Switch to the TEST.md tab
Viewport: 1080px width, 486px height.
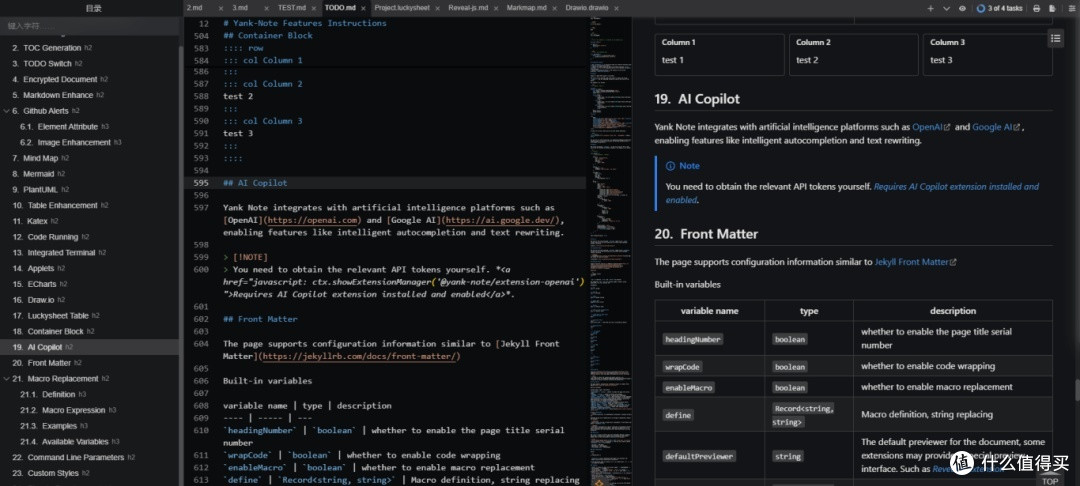click(x=291, y=8)
